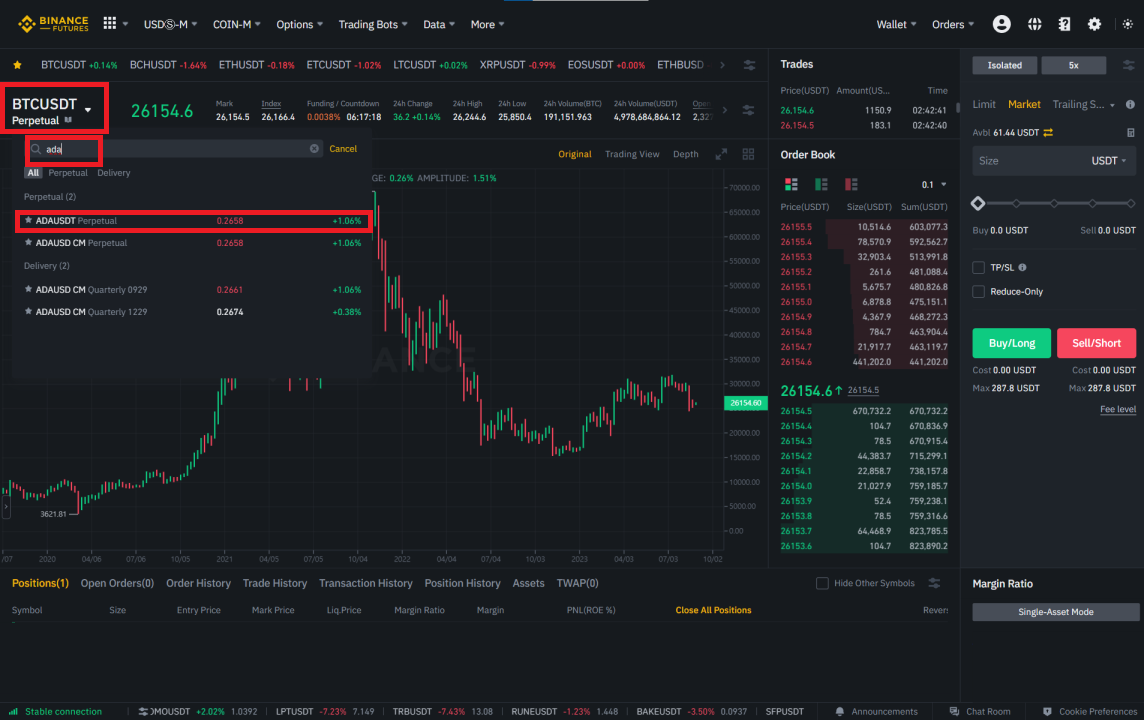The image size is (1144, 720).
Task: Open the settings gear icon
Action: point(1094,24)
